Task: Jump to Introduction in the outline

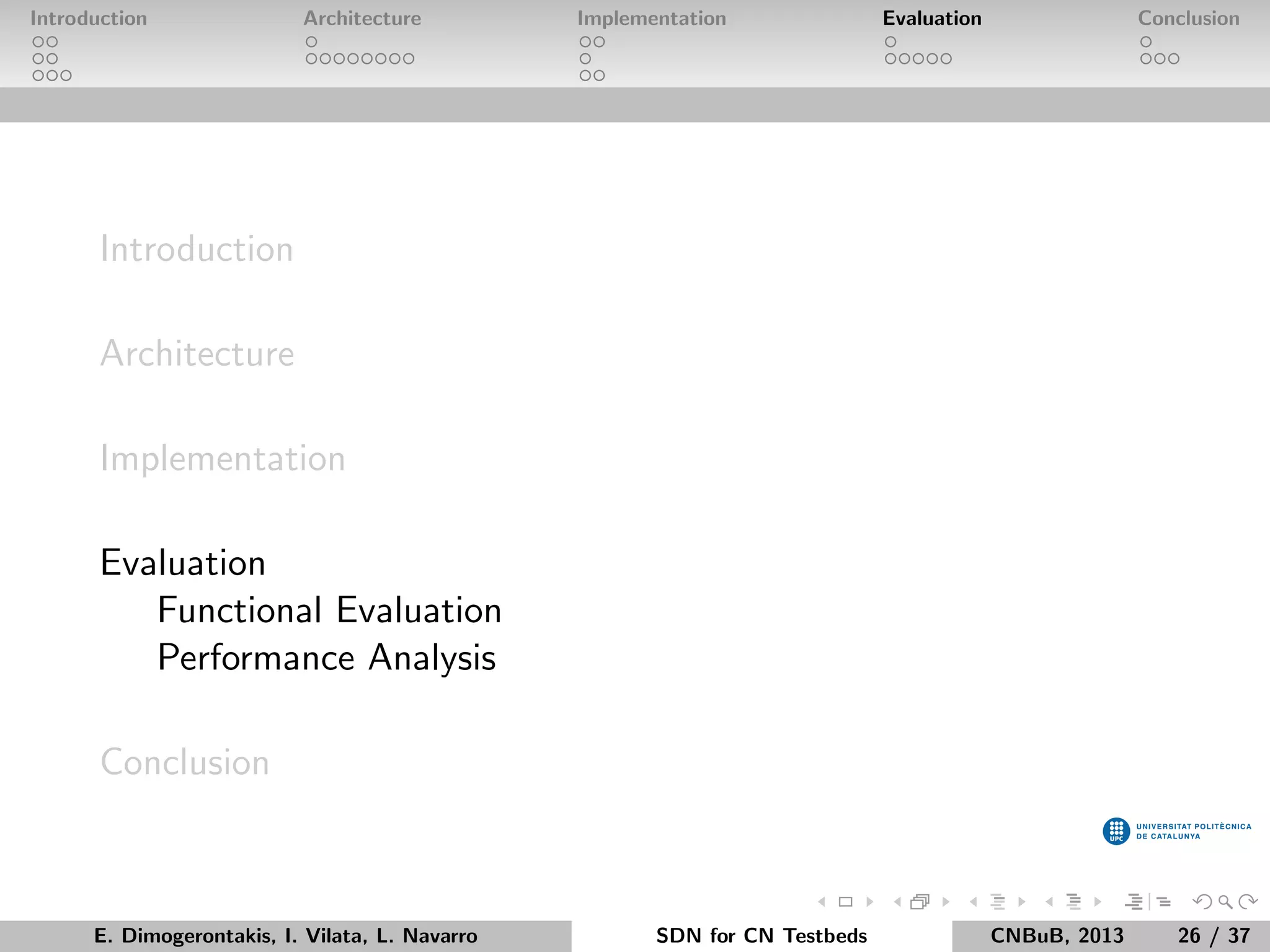Action: point(197,249)
